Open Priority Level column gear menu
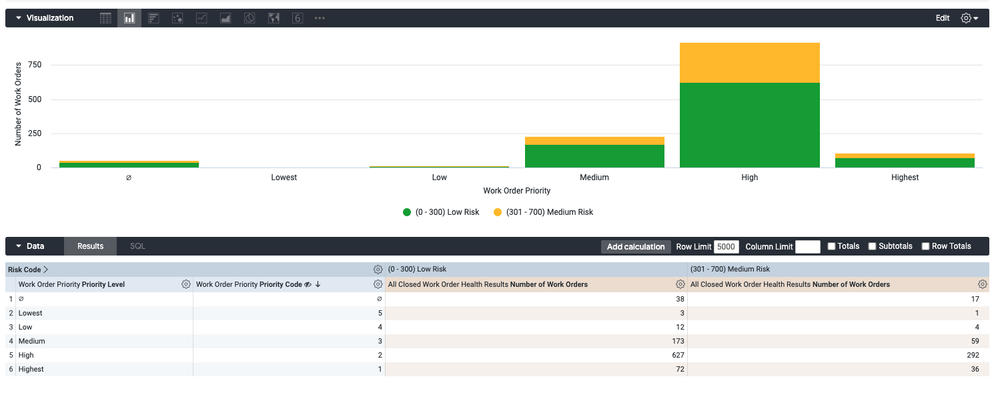This screenshot has height=395, width=998. [186, 284]
